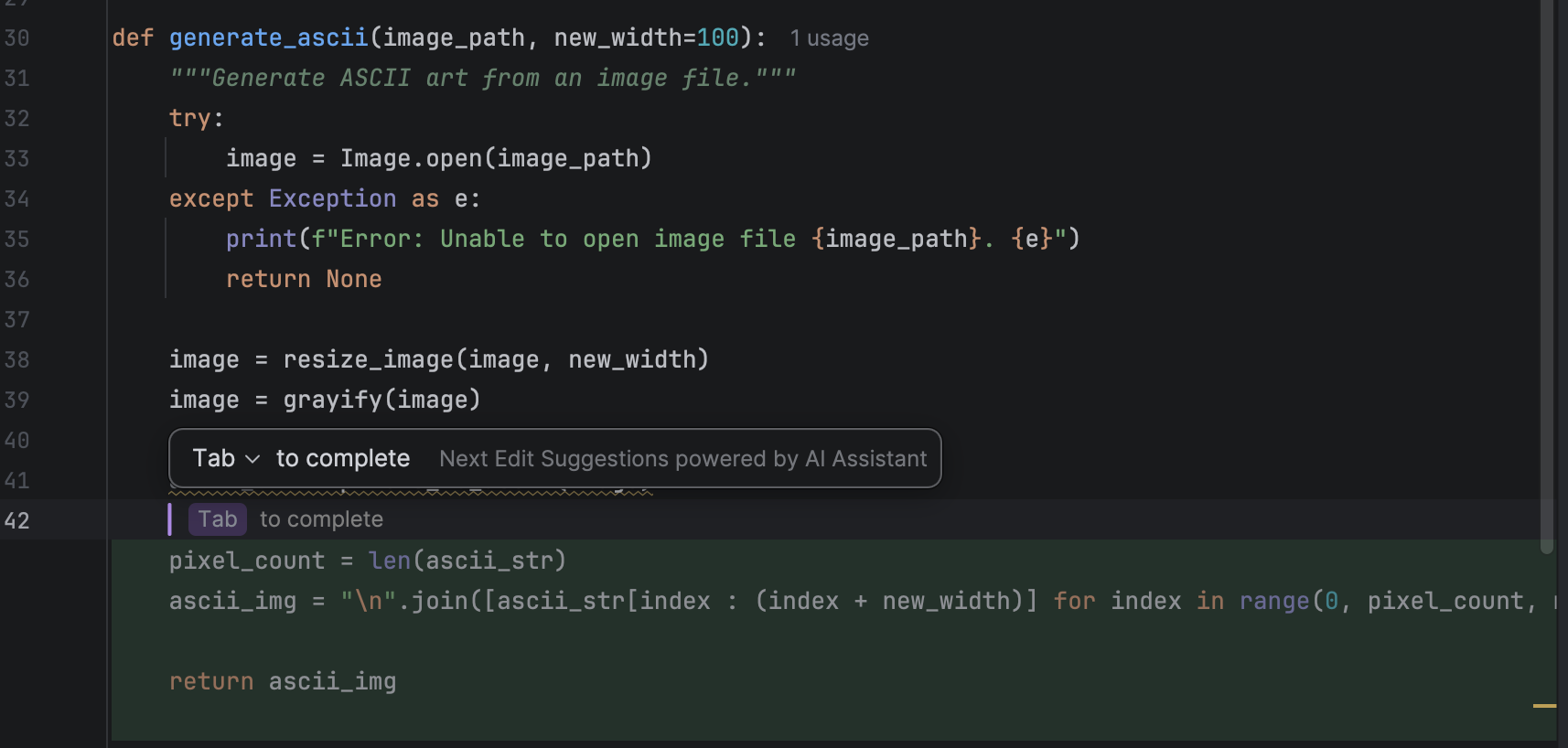Click the 'Tab' key label in the popup
The image size is (1568, 748).
point(214,458)
